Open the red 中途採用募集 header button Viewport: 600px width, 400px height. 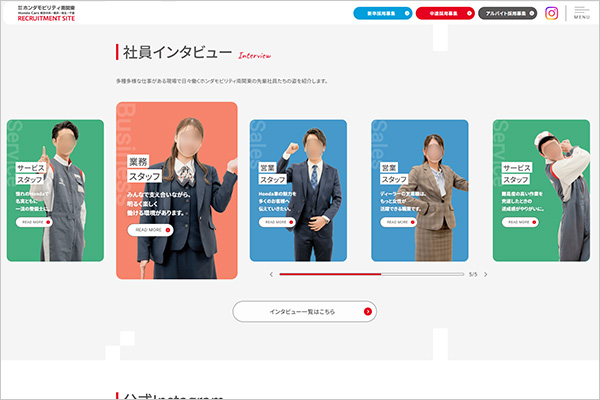coord(443,14)
